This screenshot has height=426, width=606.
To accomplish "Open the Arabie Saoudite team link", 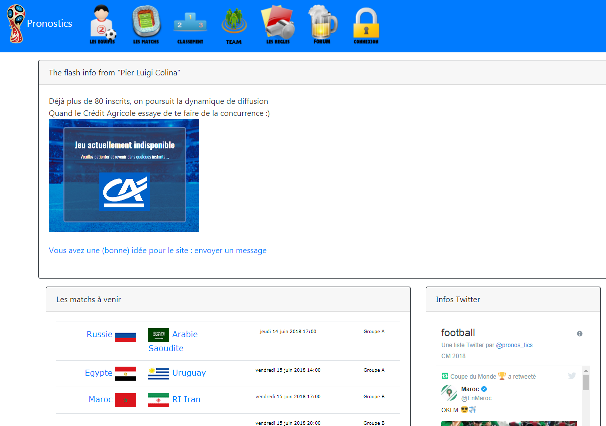I will [173, 341].
